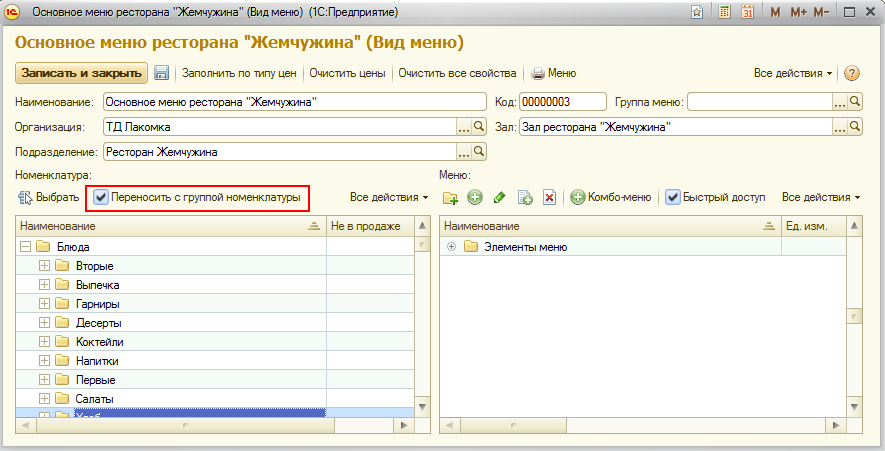The height and width of the screenshot is (451, 885).
Task: Click into the Код input field
Action: coord(562,101)
